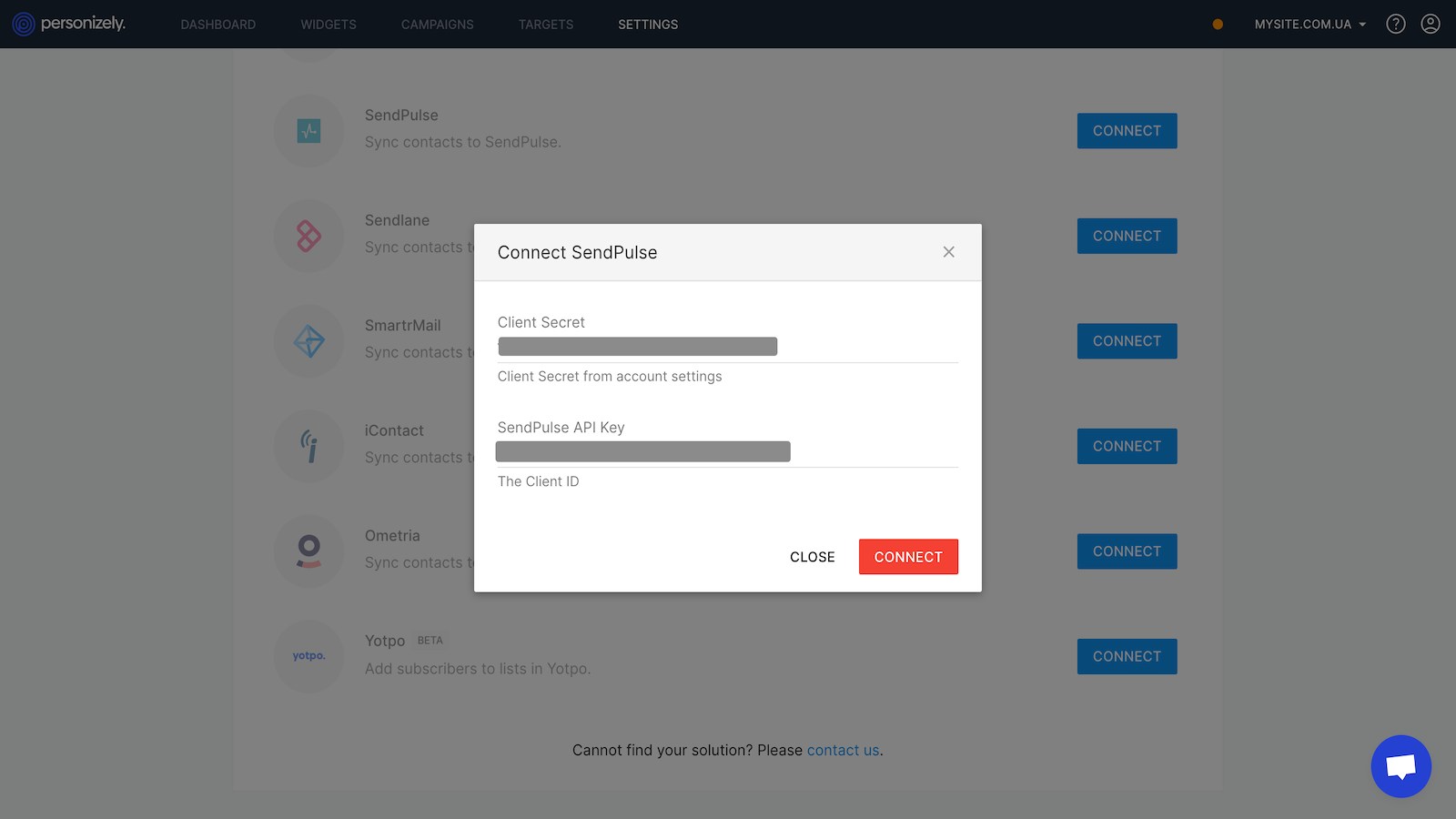Click the SmartrMail integration icon
The width and height of the screenshot is (1456, 819).
(x=309, y=341)
